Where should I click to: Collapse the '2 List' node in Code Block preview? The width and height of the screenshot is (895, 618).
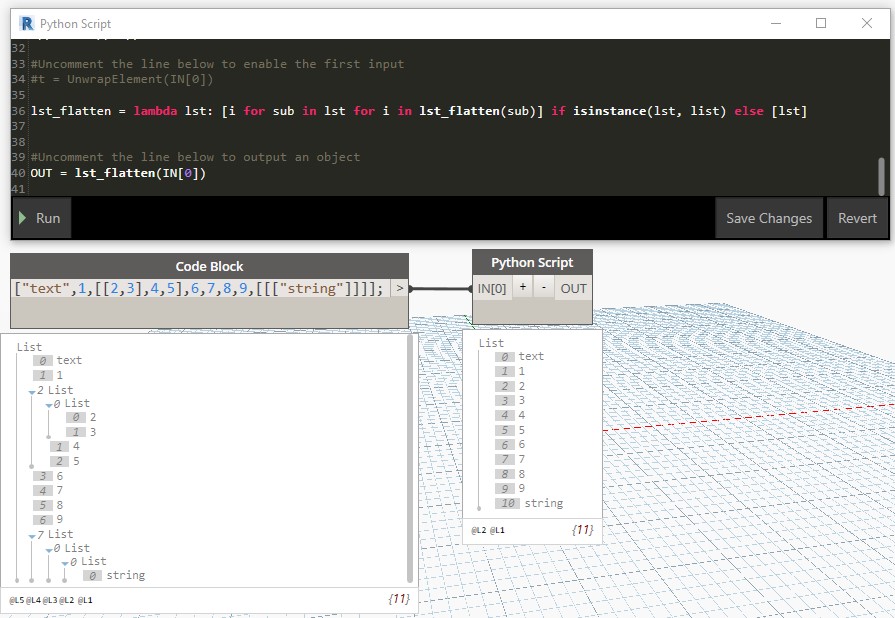[32, 391]
